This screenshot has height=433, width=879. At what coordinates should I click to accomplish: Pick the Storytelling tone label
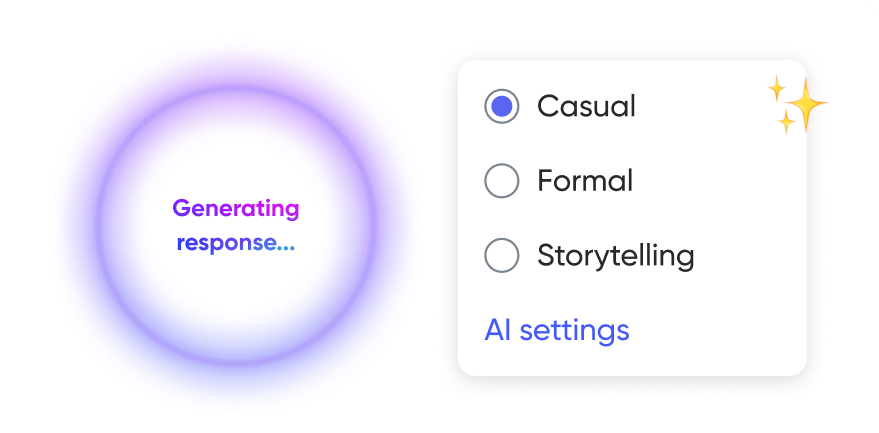[x=615, y=255]
